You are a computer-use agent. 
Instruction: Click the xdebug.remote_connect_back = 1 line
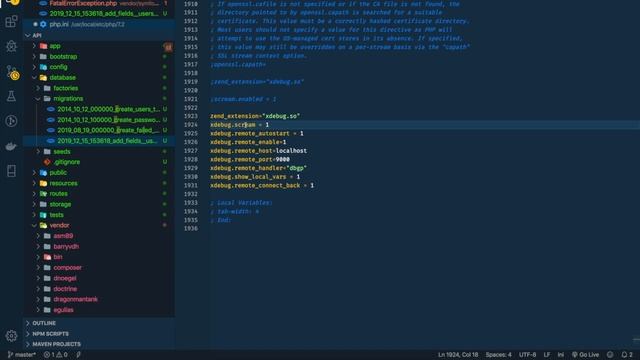point(262,186)
